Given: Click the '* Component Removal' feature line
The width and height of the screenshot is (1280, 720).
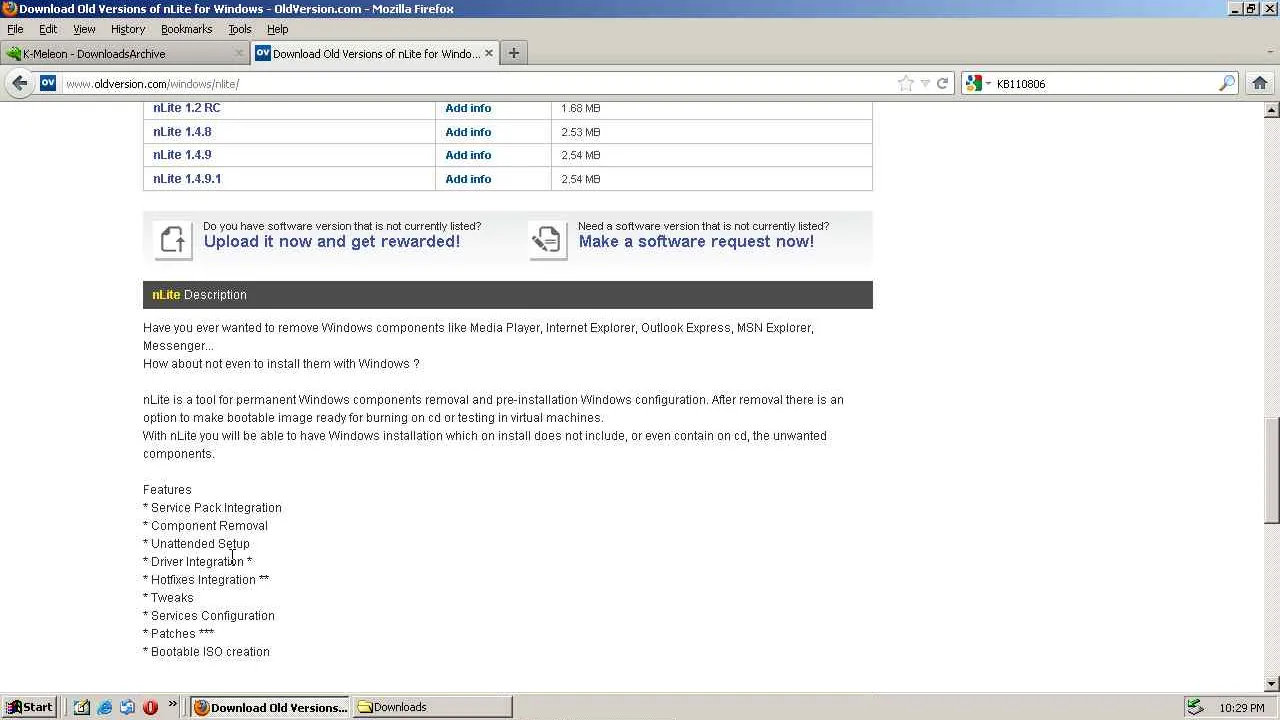Looking at the screenshot, I should click(x=205, y=526).
